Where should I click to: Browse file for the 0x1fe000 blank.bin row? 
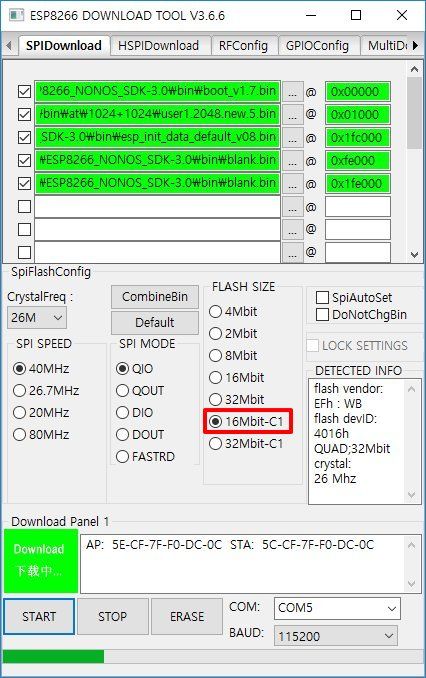(x=293, y=183)
